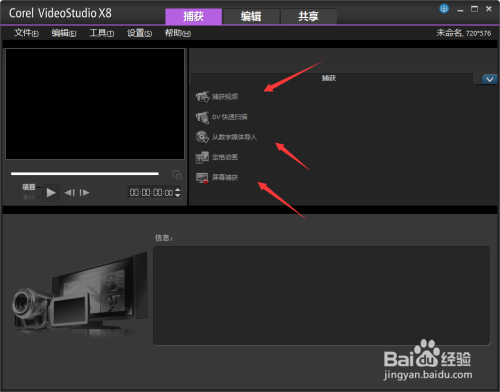Click the preview scrubber bar
This screenshot has height=392, width=500.
point(85,174)
